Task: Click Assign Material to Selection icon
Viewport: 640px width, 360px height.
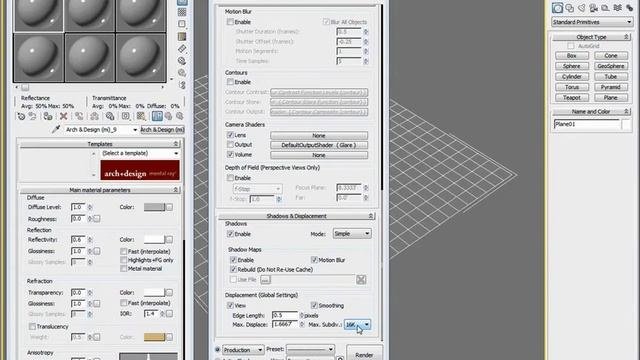Action: click(x=48, y=116)
